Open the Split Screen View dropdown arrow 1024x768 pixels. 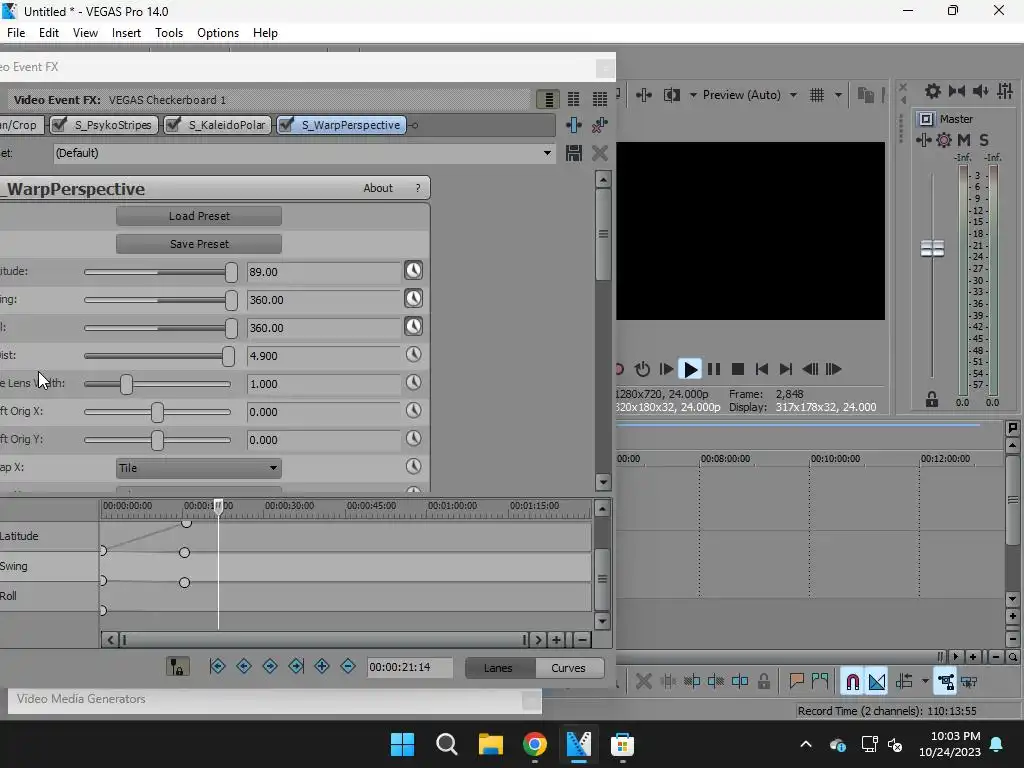[693, 95]
